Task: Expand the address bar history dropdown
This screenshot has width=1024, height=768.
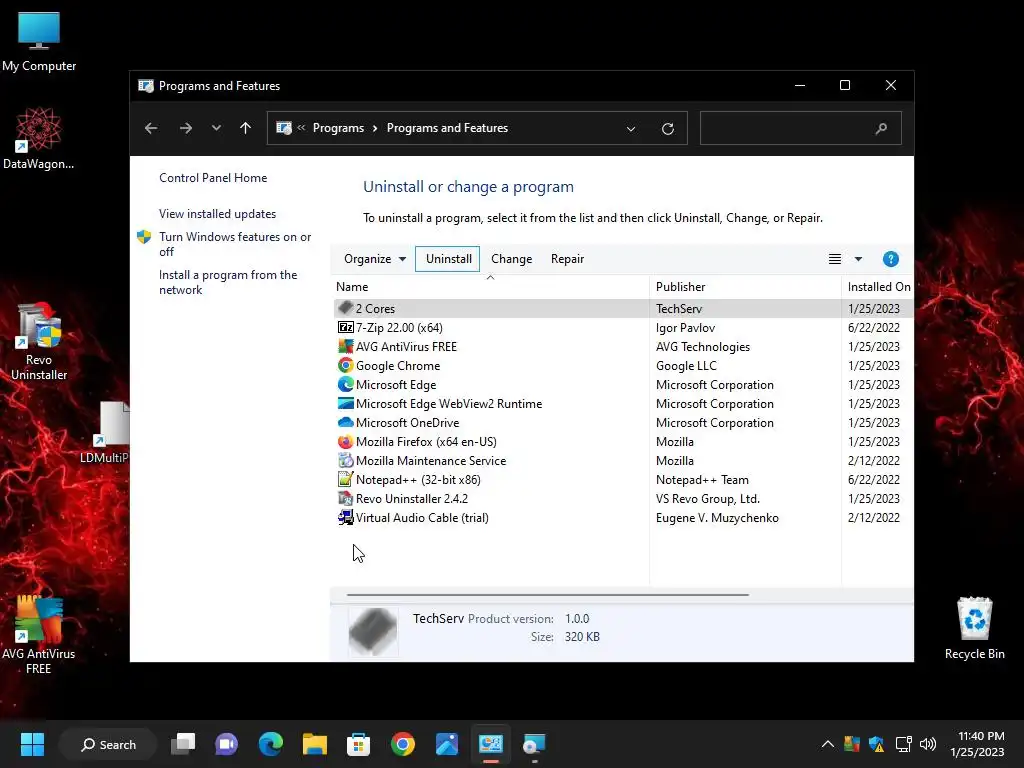Action: pyautogui.click(x=631, y=129)
